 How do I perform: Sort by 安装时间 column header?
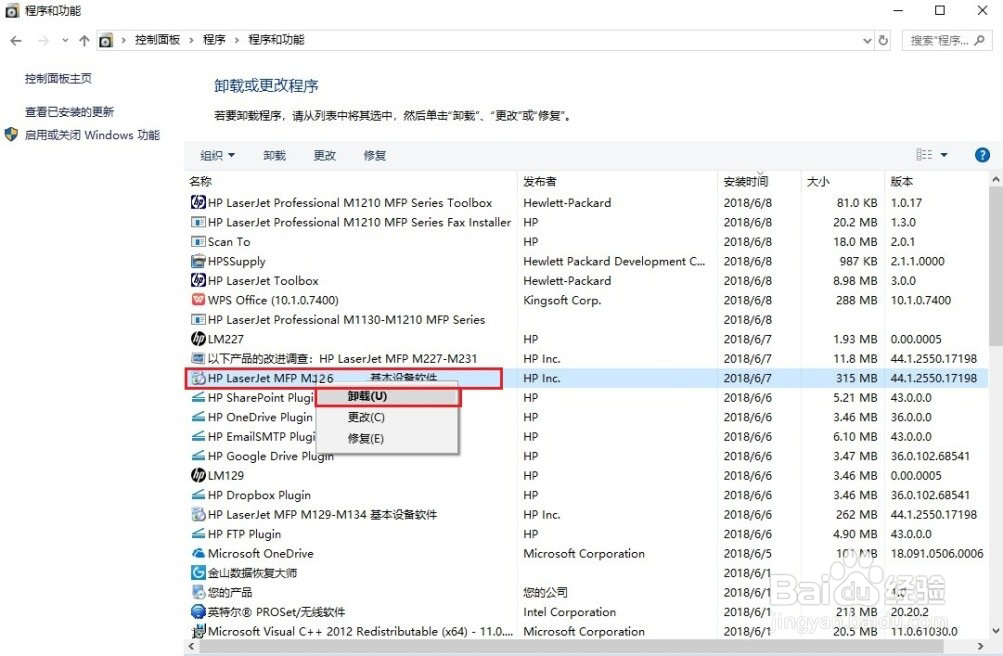pos(759,182)
